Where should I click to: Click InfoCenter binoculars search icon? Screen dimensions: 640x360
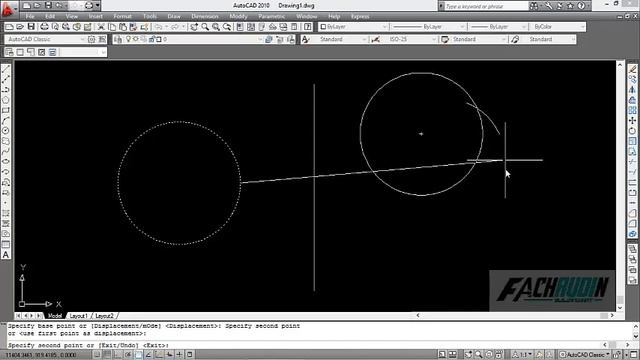click(x=534, y=6)
